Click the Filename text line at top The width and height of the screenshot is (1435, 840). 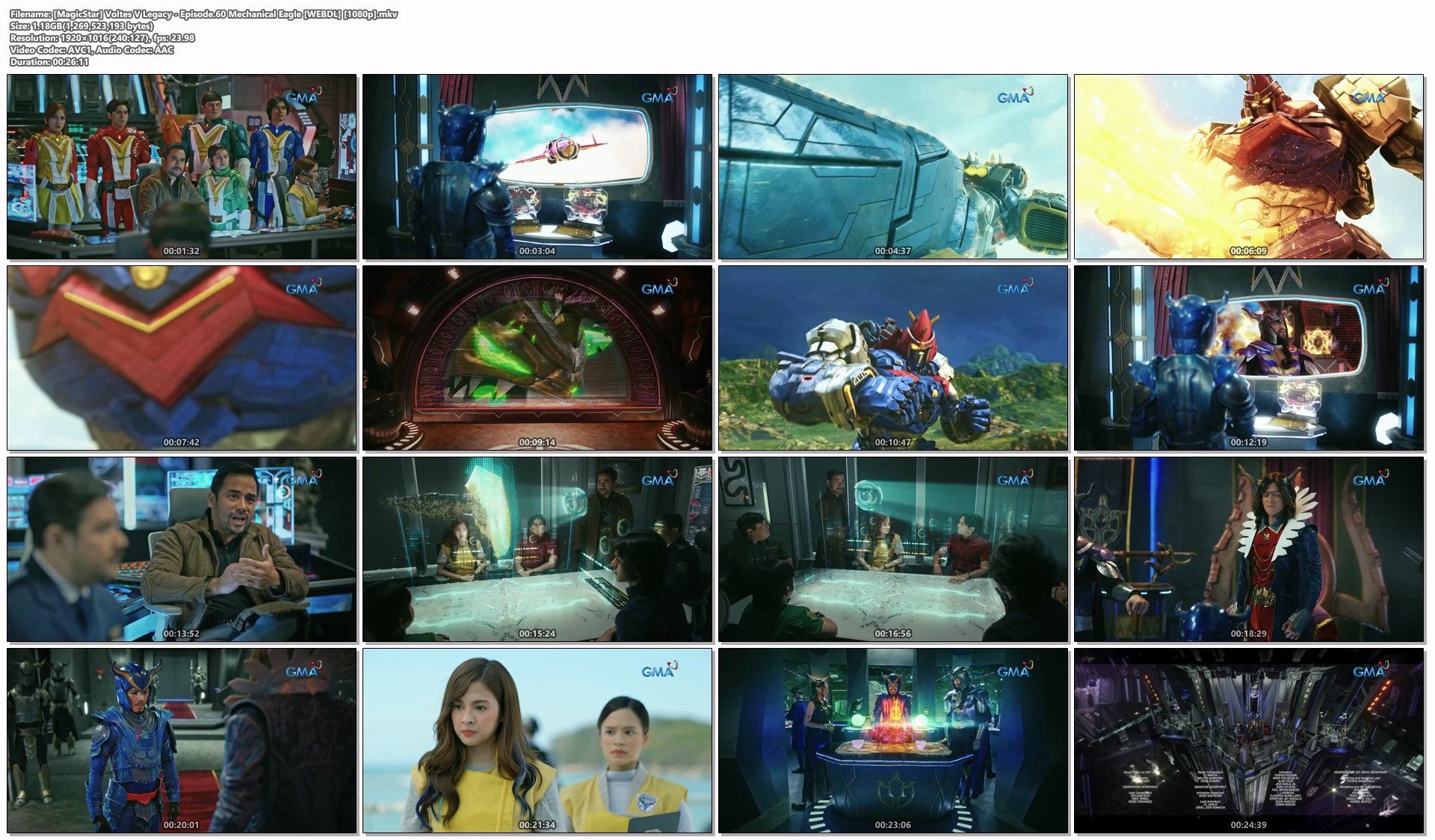point(203,14)
